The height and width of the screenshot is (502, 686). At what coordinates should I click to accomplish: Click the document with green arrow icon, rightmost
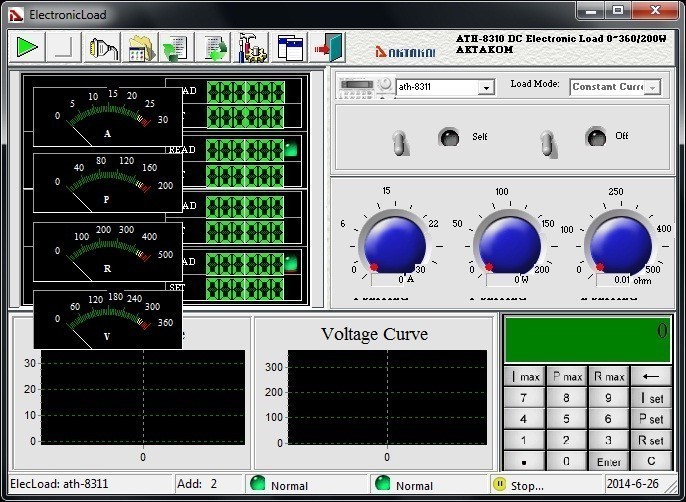(214, 47)
